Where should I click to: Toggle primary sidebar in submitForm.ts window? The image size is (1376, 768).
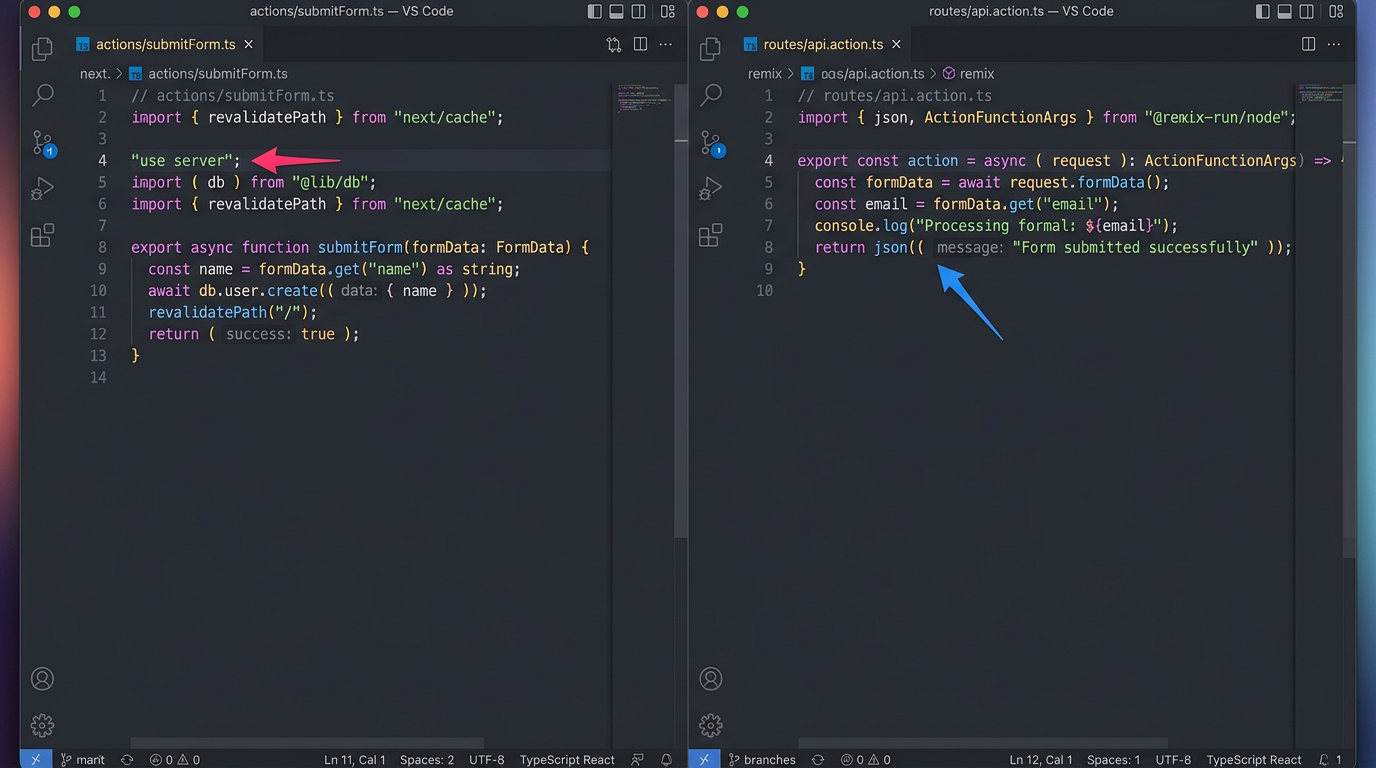click(595, 12)
